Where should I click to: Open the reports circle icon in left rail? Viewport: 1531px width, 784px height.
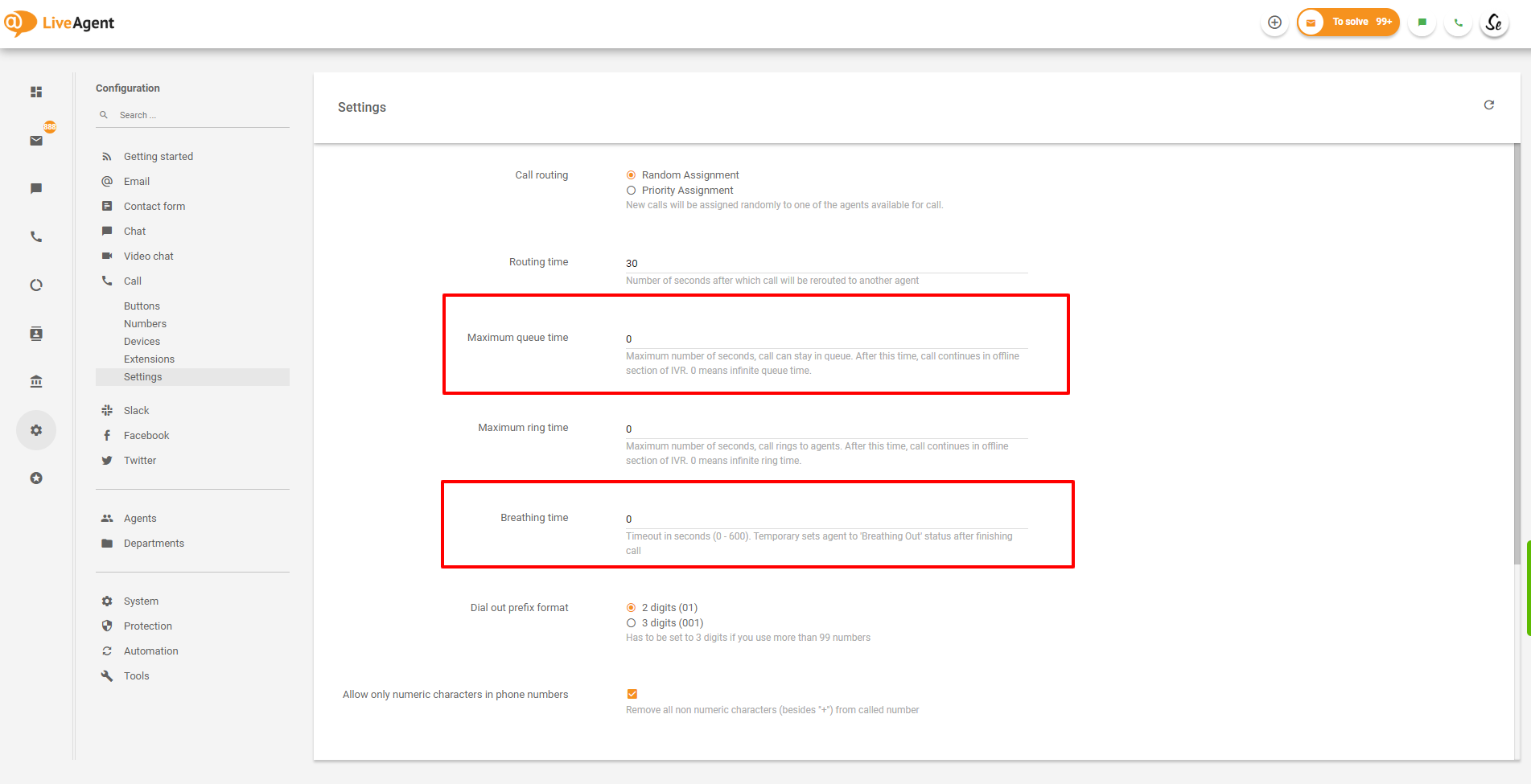36,285
